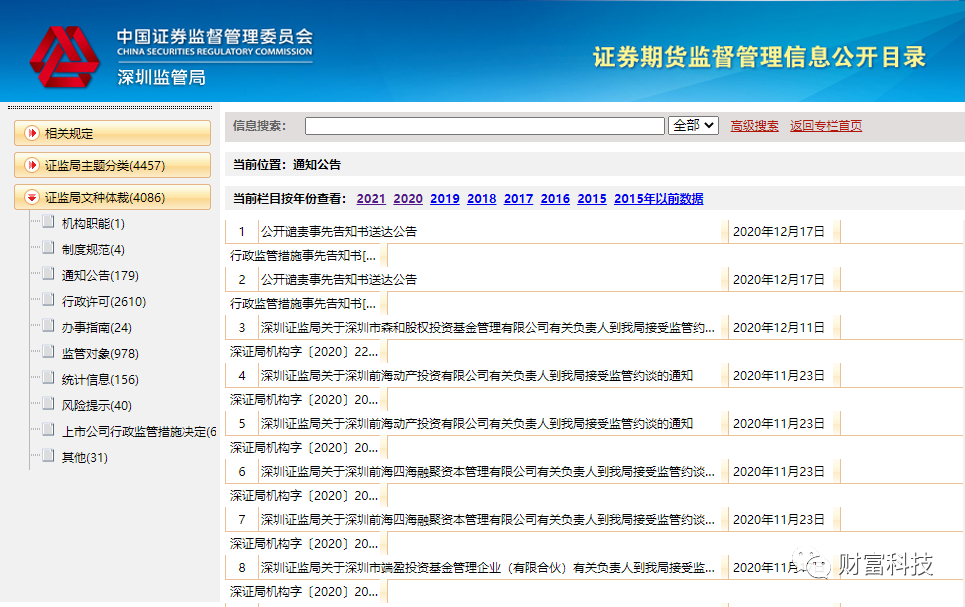The width and height of the screenshot is (965, 607).
Task: Click the page icon next to 其他(31)
Action: [x=48, y=456]
